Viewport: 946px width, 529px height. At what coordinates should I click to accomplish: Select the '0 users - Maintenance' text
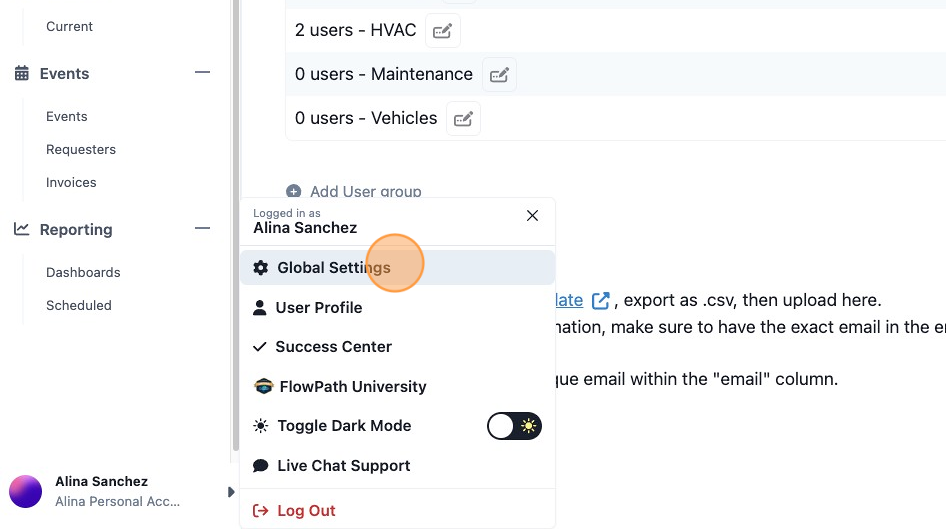point(384,74)
